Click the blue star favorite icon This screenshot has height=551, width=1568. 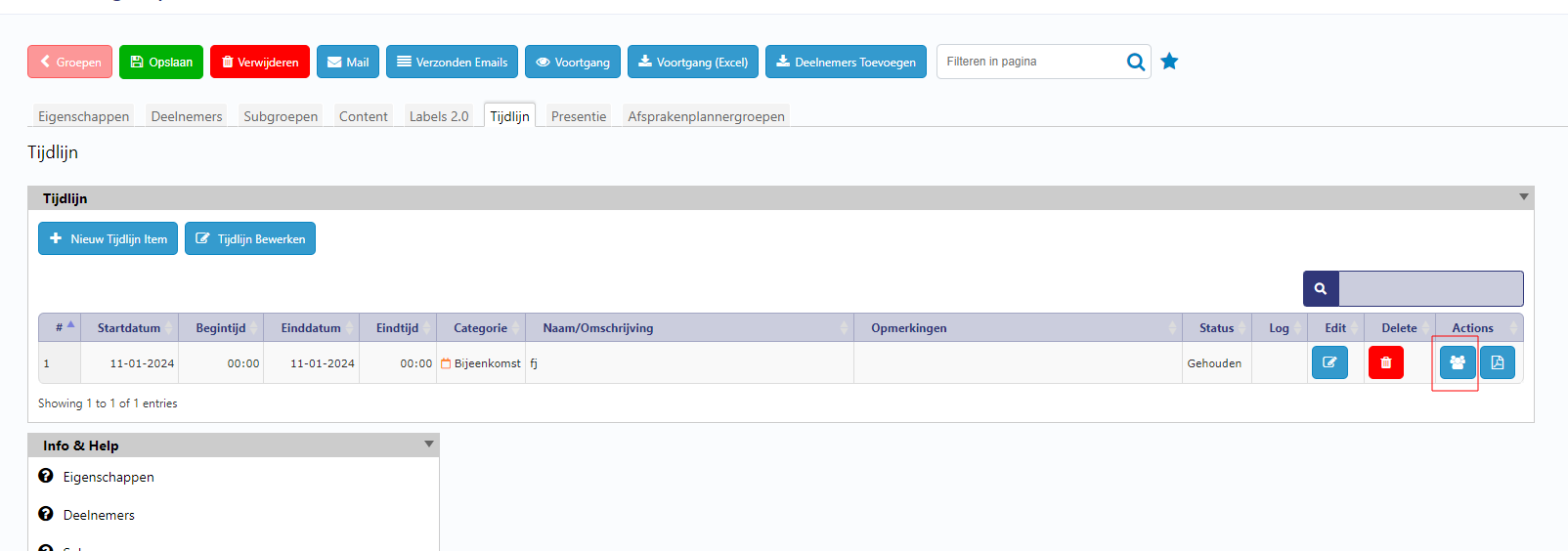pos(1169,62)
